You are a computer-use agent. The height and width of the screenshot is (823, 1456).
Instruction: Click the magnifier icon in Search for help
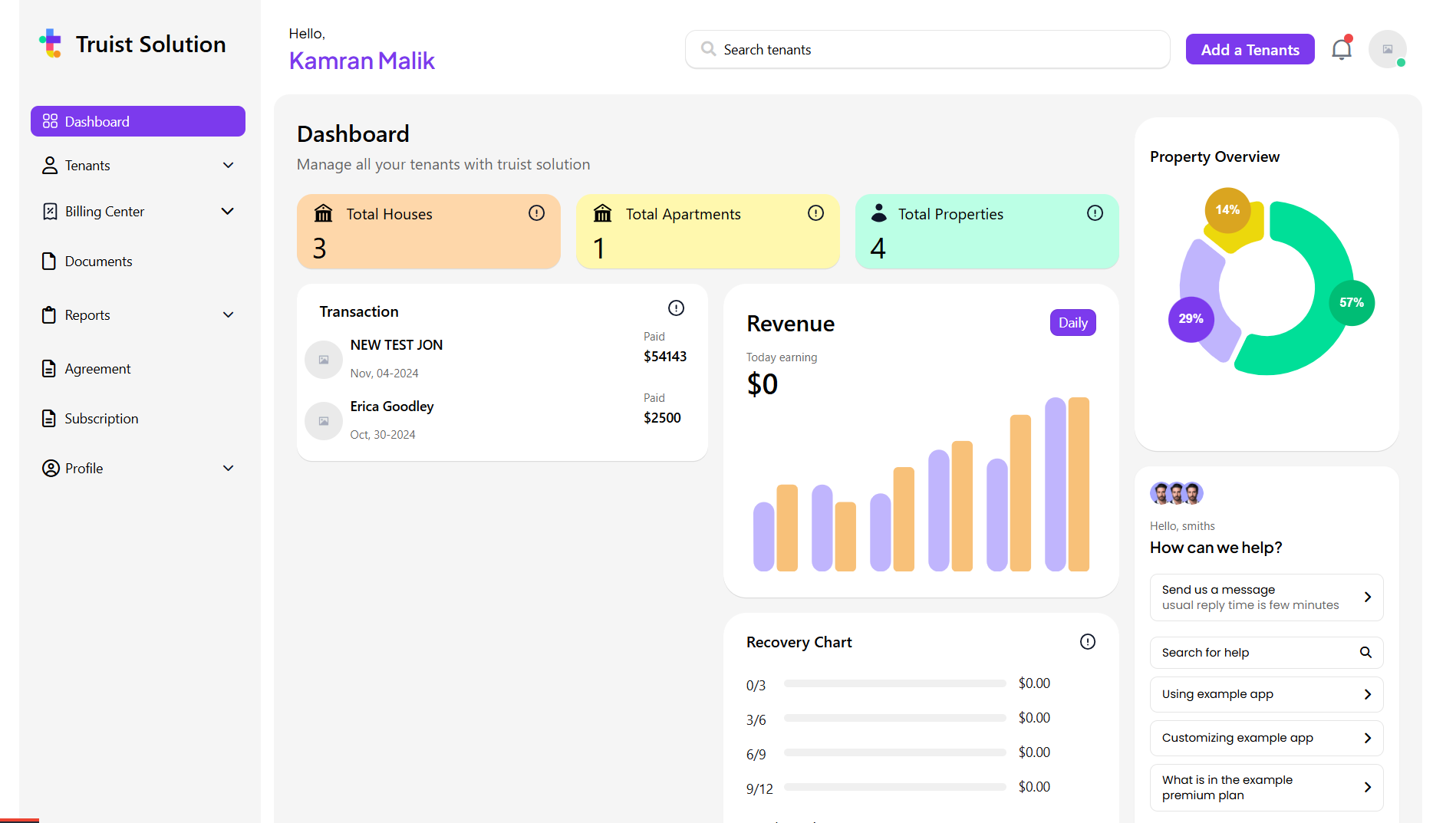pyautogui.click(x=1365, y=653)
